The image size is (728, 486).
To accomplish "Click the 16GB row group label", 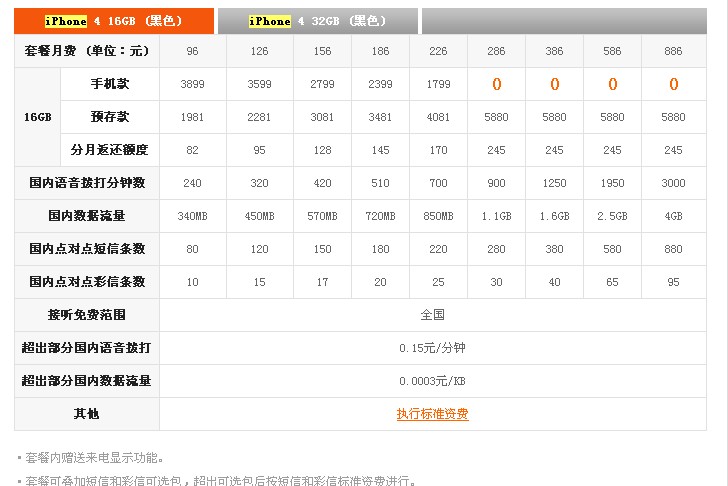I will [x=38, y=117].
